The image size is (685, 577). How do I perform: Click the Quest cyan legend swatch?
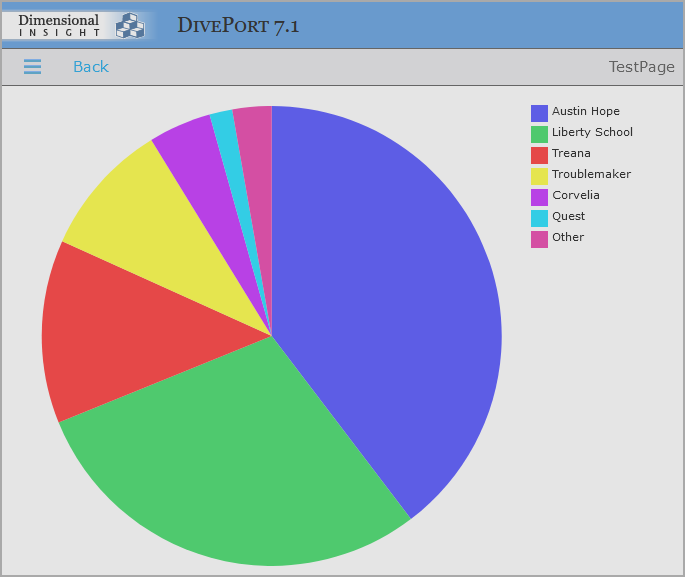pos(539,217)
